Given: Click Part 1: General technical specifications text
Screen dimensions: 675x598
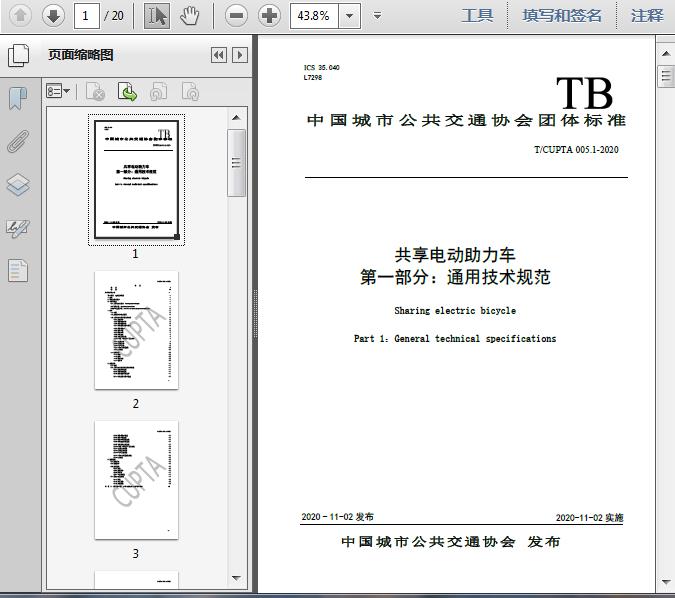Looking at the screenshot, I should 455,338.
